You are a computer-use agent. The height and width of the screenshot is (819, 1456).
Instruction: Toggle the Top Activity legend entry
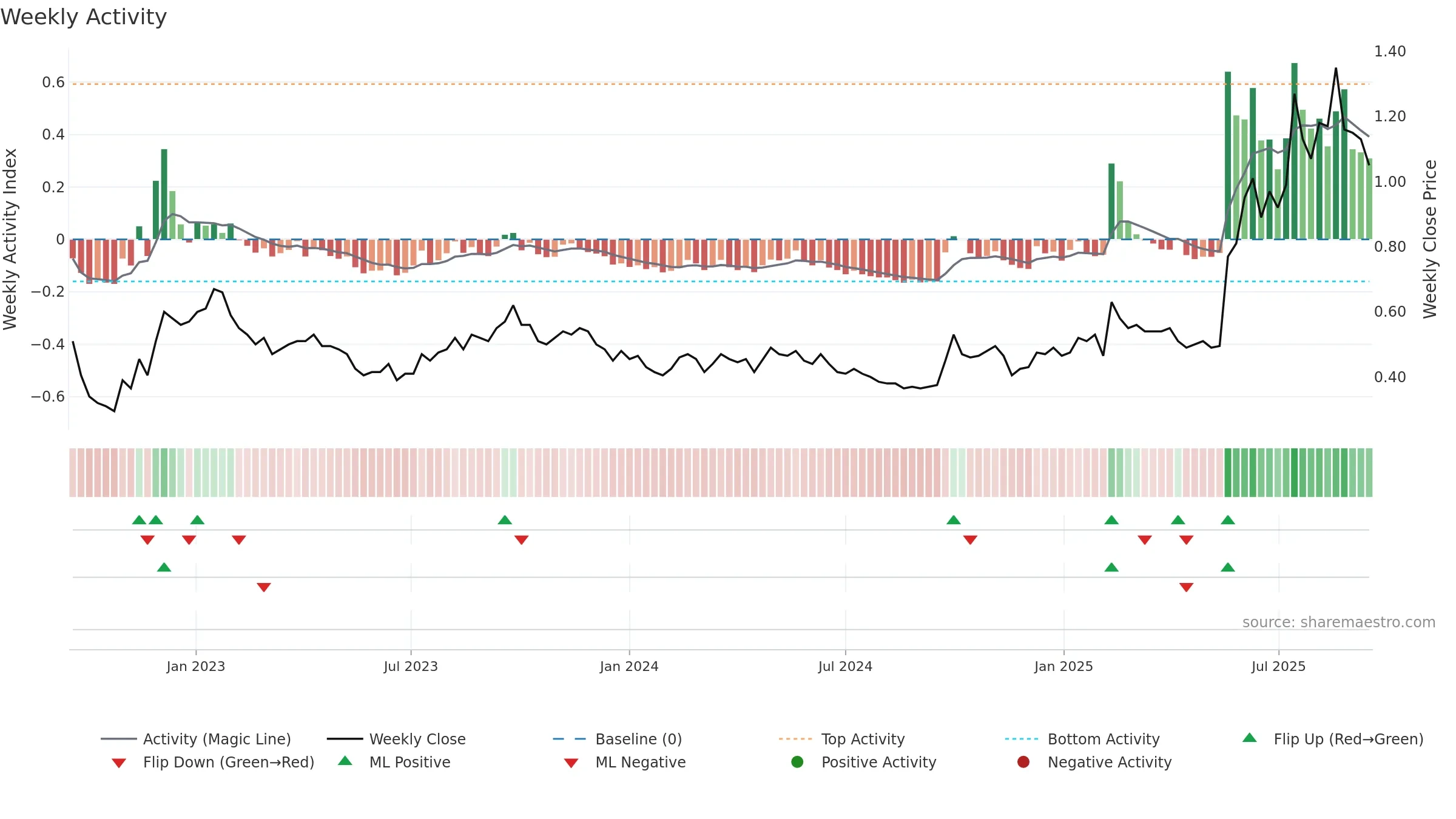841,739
